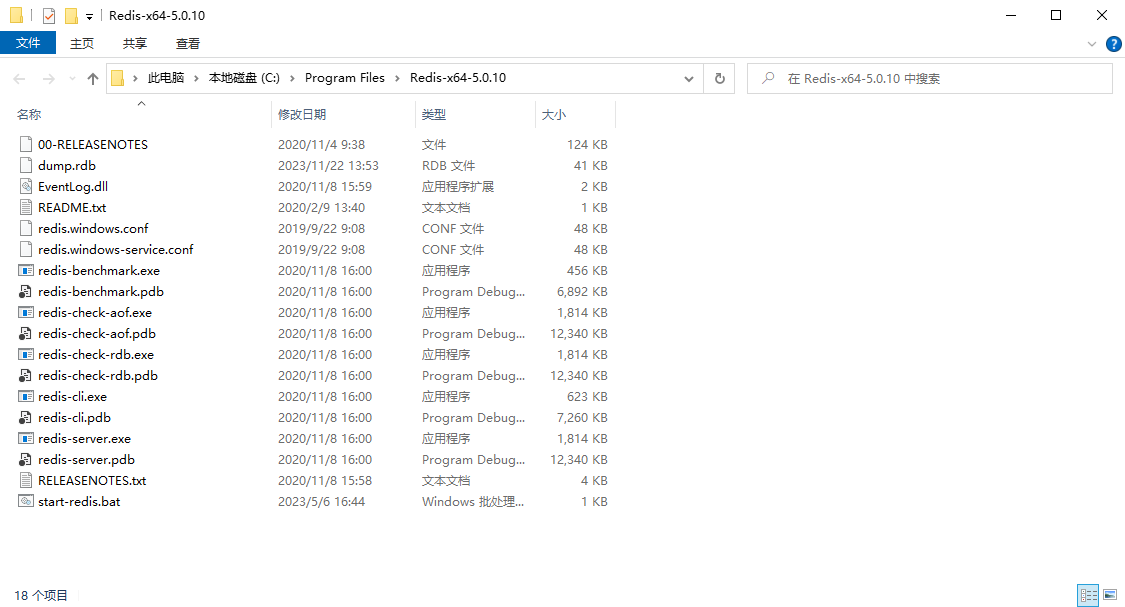Open the 共享 ribbon tab

135,43
